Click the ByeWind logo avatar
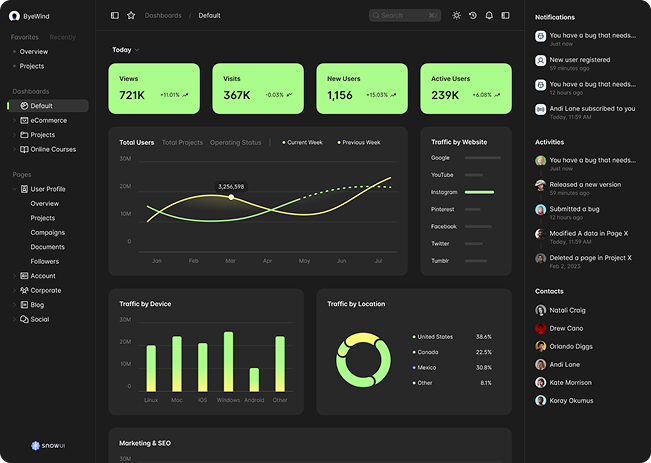This screenshot has width=651, height=463. pos(14,16)
